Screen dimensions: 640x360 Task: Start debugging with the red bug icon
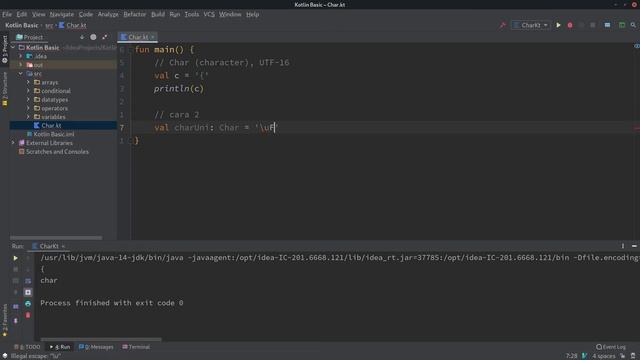click(x=570, y=25)
